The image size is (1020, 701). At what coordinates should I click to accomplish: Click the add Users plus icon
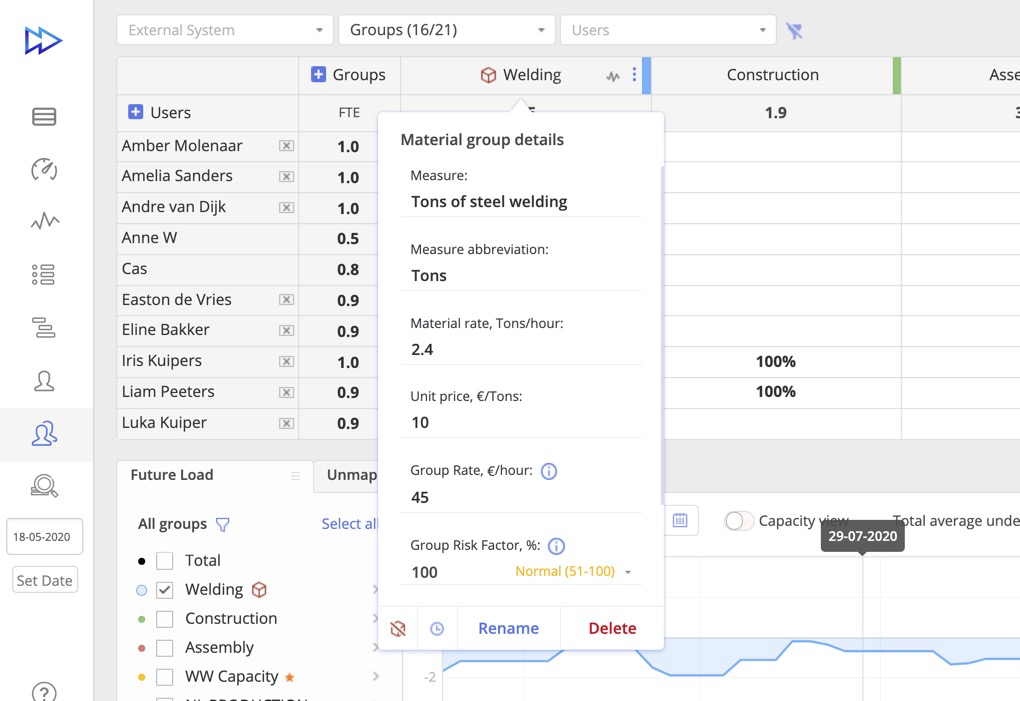point(136,113)
